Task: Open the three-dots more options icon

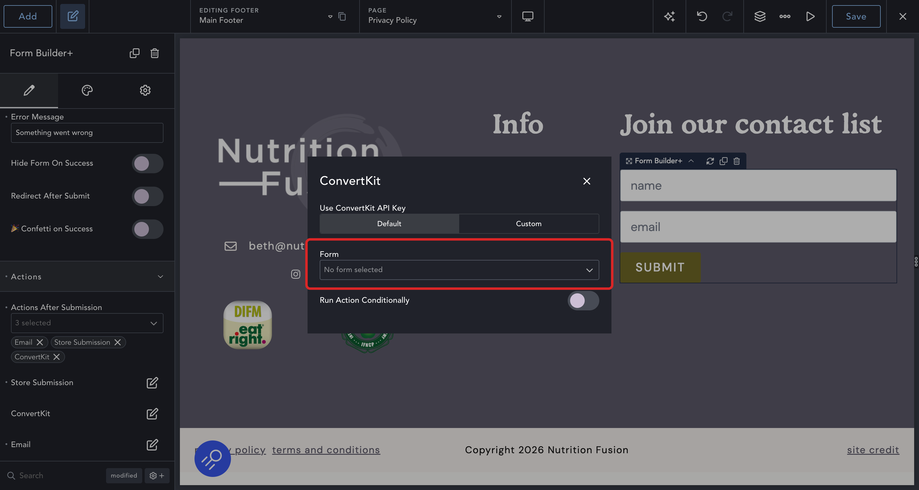Action: [785, 16]
